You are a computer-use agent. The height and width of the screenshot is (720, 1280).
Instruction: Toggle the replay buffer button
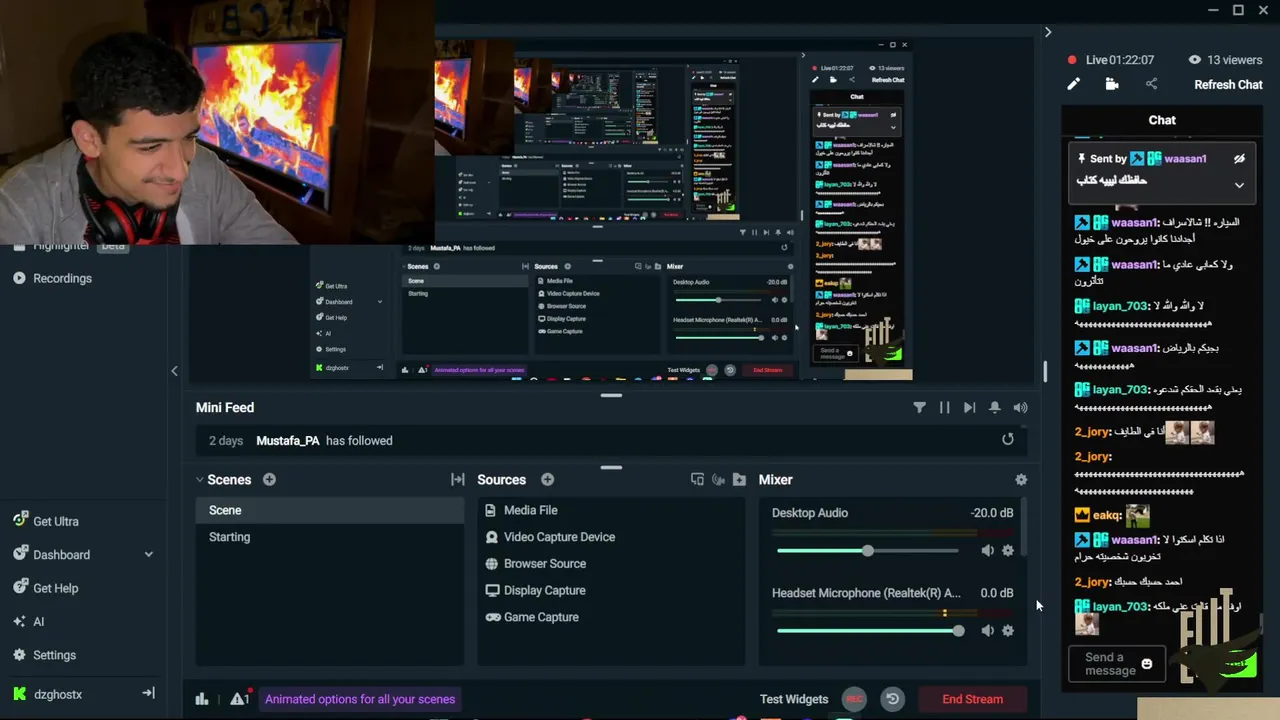tap(893, 699)
